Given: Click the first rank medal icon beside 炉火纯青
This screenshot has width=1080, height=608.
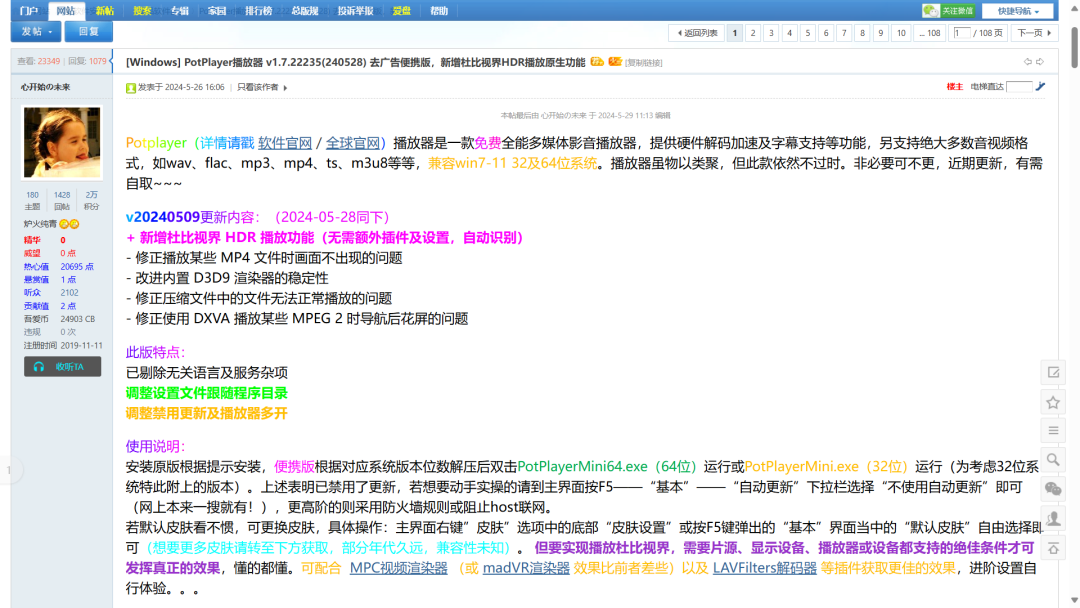Looking at the screenshot, I should tap(64, 224).
